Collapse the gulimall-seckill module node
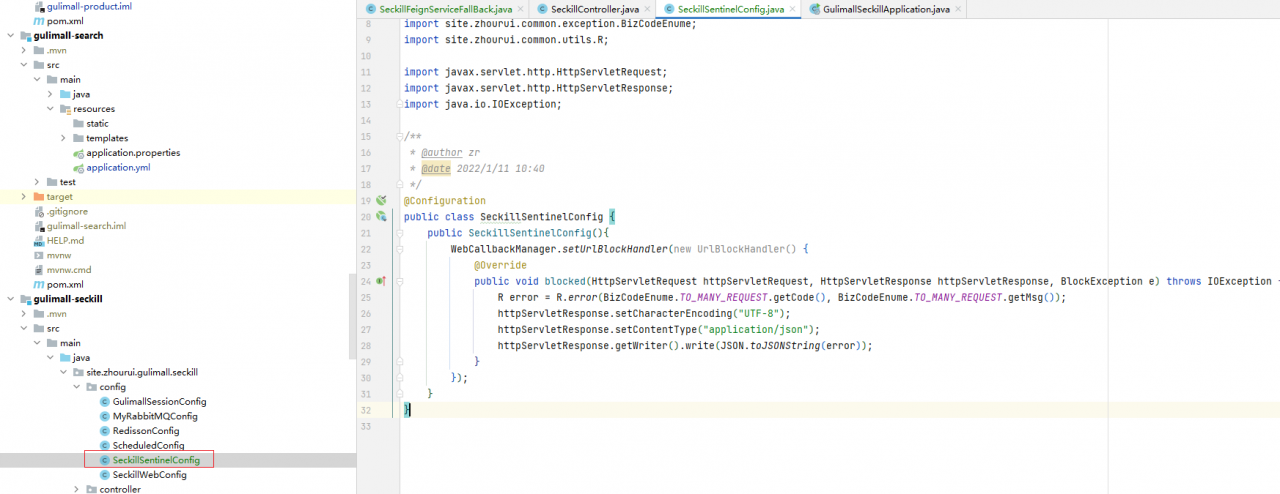 pyautogui.click(x=10, y=299)
